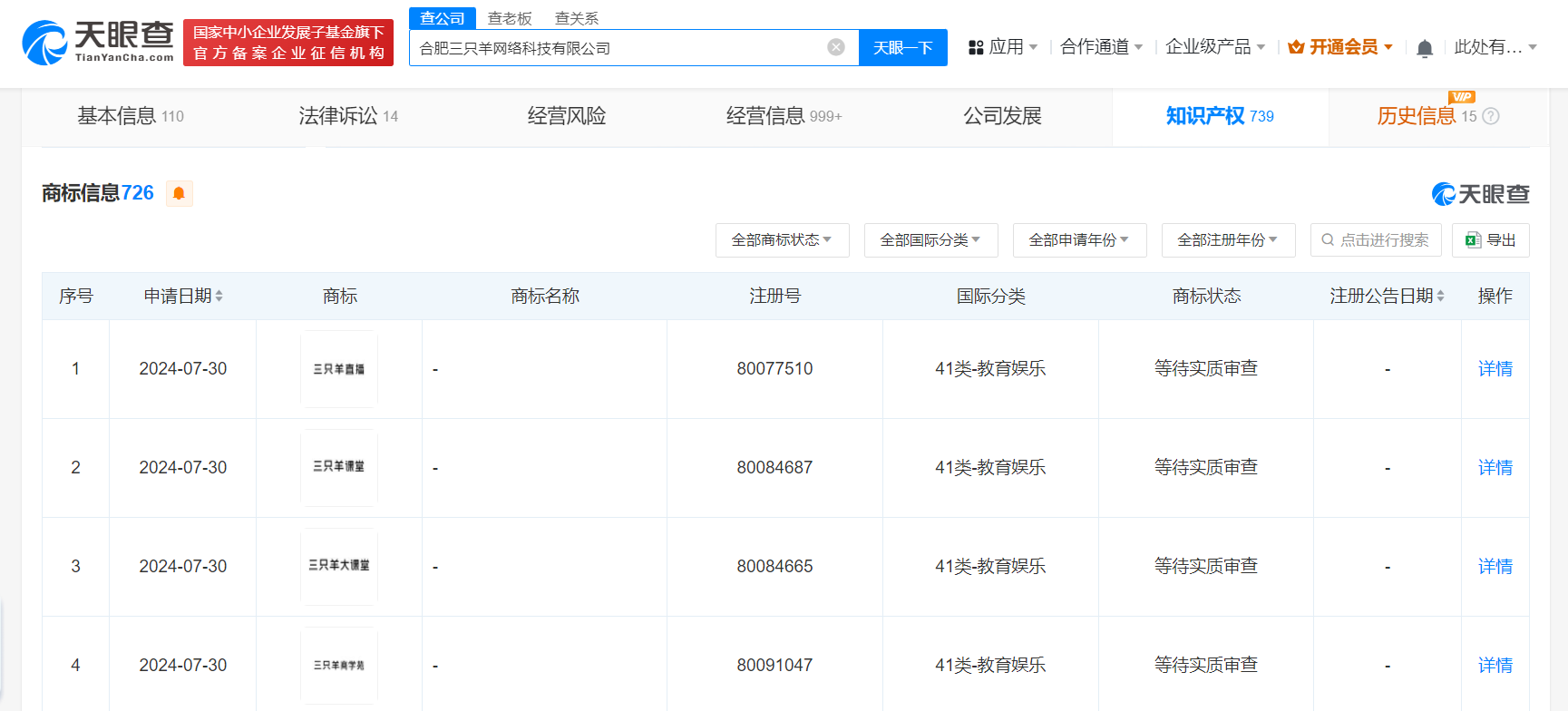Click the 点击进行搜索 trademark search field
Viewport: 1568px width, 711px height.
click(x=1376, y=240)
